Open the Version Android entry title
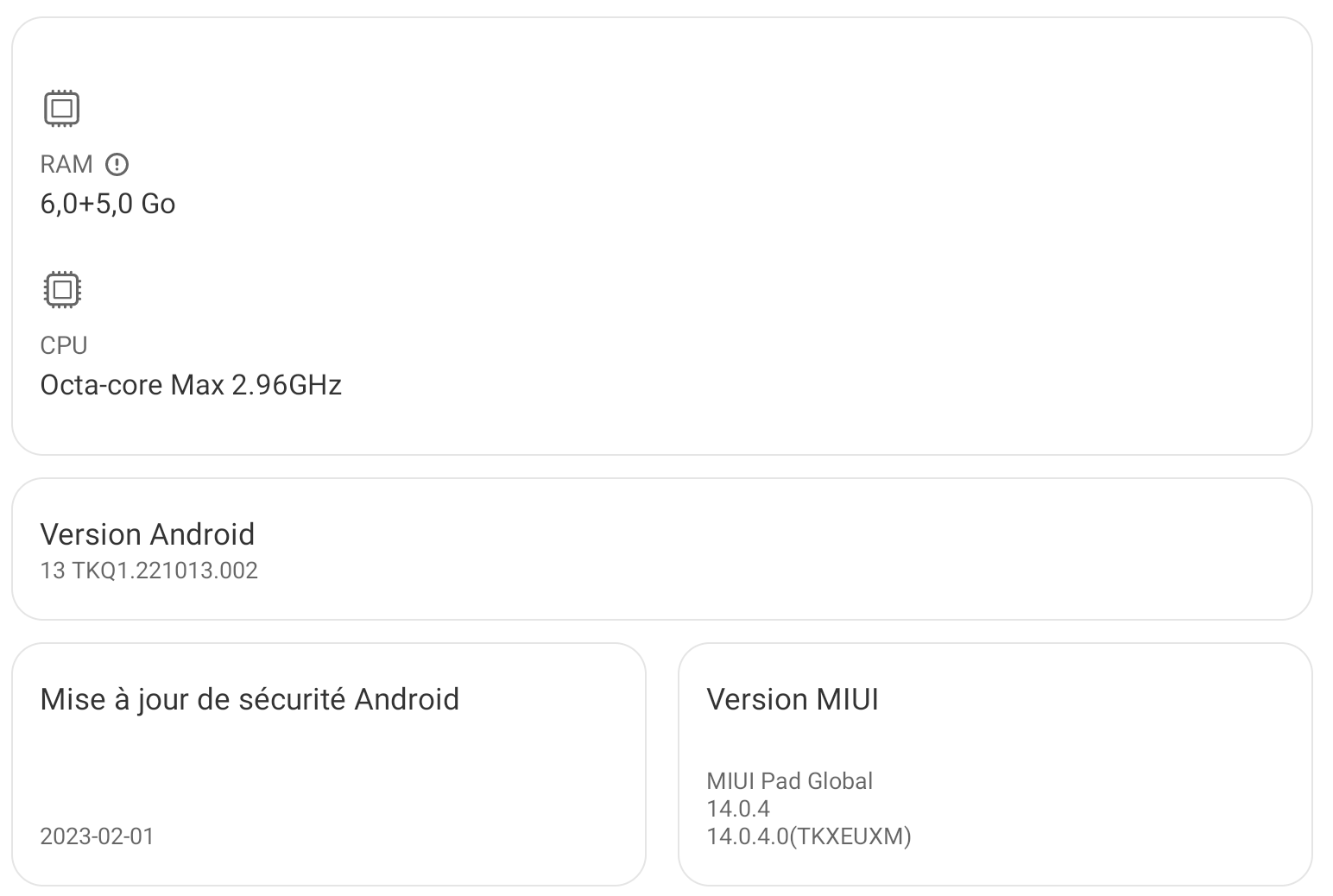 148,534
